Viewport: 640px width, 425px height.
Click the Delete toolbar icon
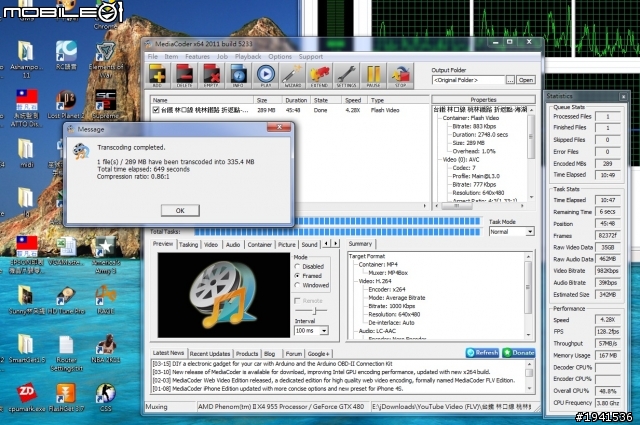tap(184, 76)
